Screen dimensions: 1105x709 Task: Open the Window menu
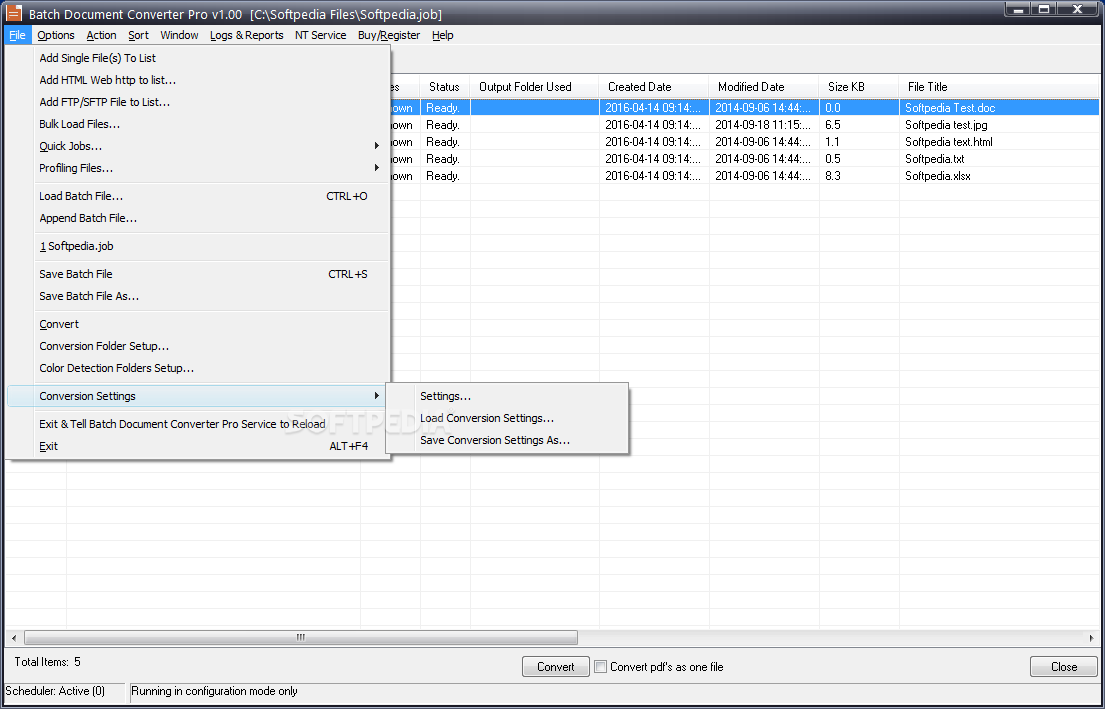pos(179,35)
